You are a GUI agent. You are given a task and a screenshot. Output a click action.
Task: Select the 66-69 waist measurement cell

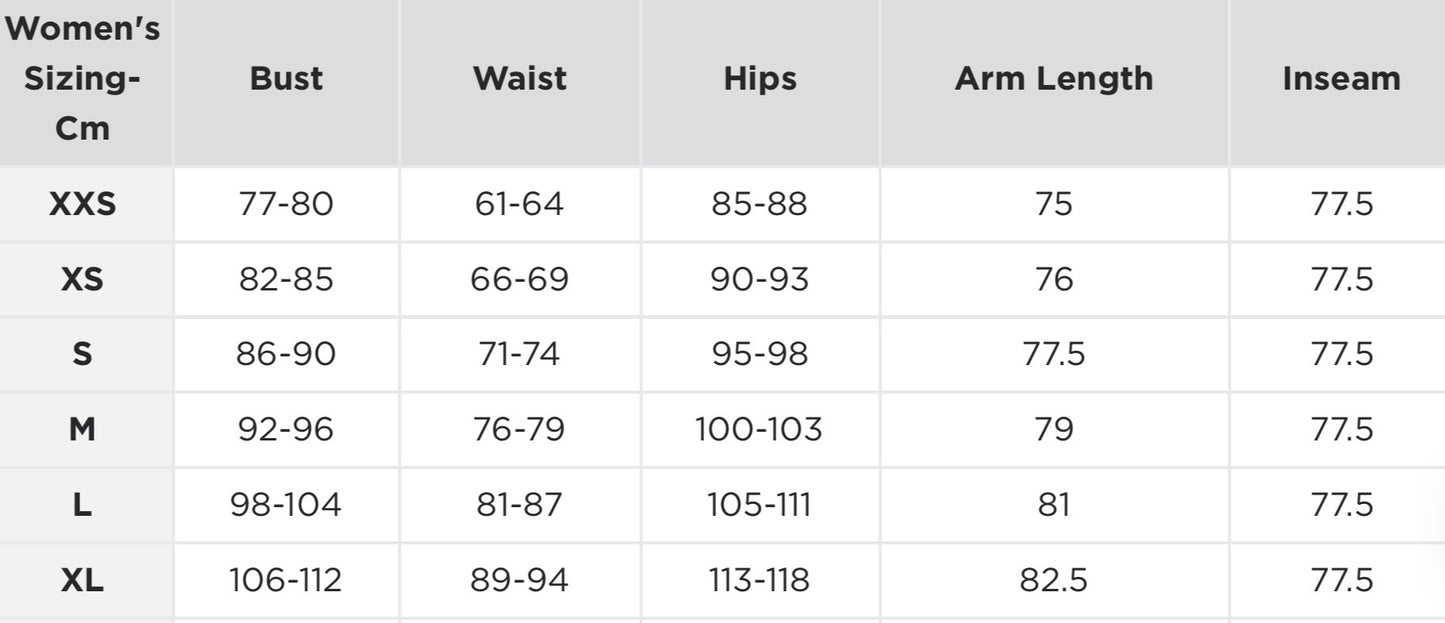[x=520, y=279]
